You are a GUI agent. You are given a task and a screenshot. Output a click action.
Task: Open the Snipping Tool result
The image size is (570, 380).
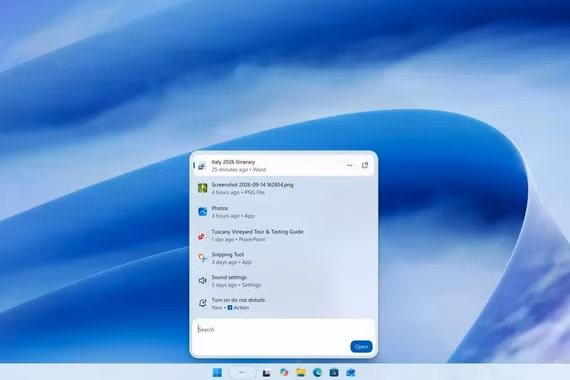284,258
